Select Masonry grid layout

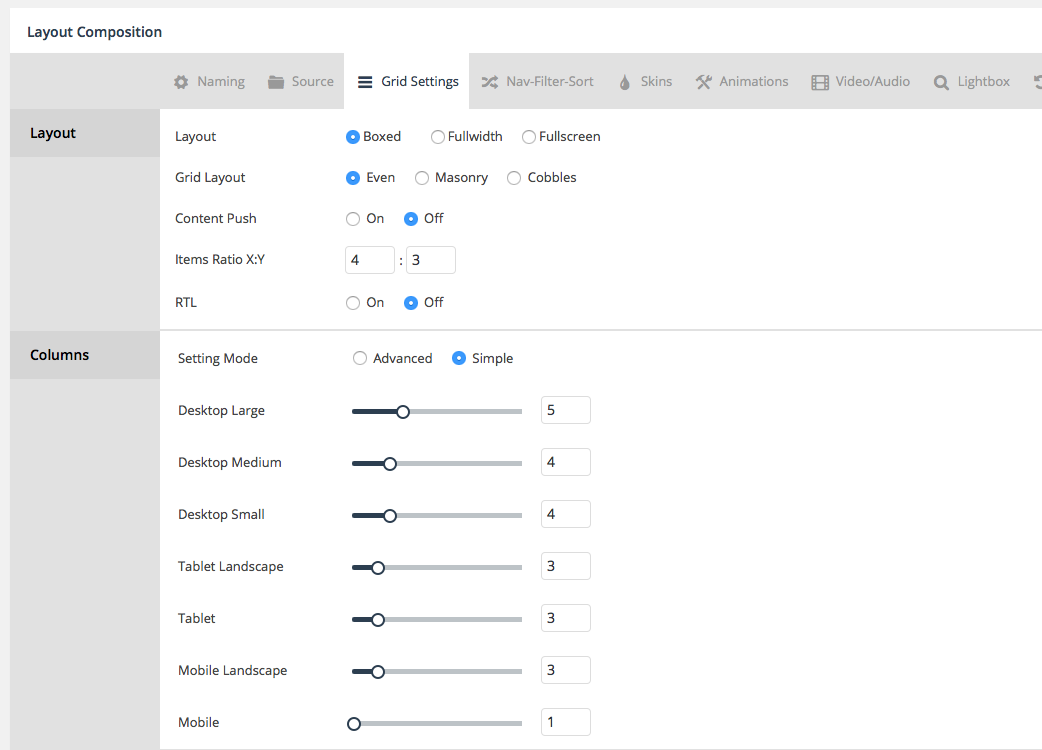[x=421, y=178]
